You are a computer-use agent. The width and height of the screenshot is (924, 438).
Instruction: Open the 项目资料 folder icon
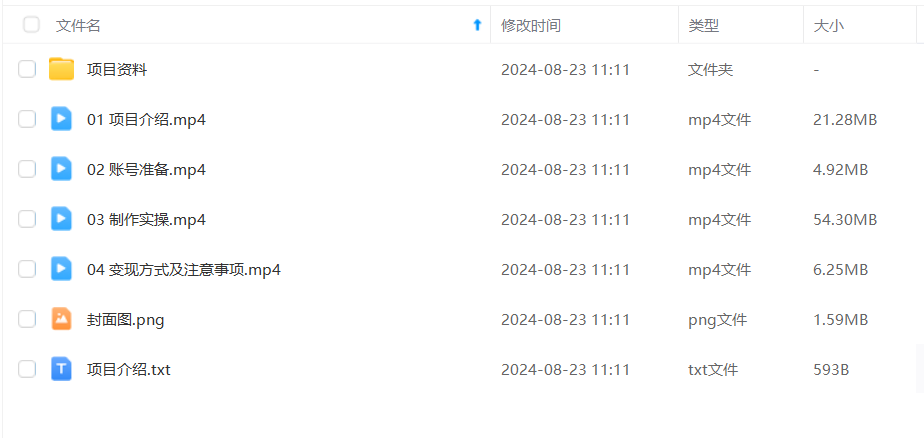click(x=61, y=70)
